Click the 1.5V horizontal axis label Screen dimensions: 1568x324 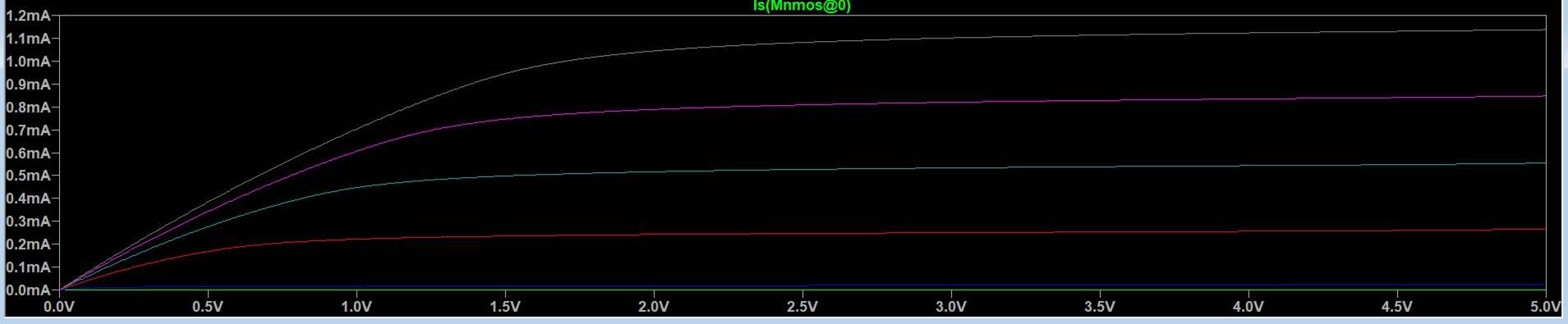[505, 307]
